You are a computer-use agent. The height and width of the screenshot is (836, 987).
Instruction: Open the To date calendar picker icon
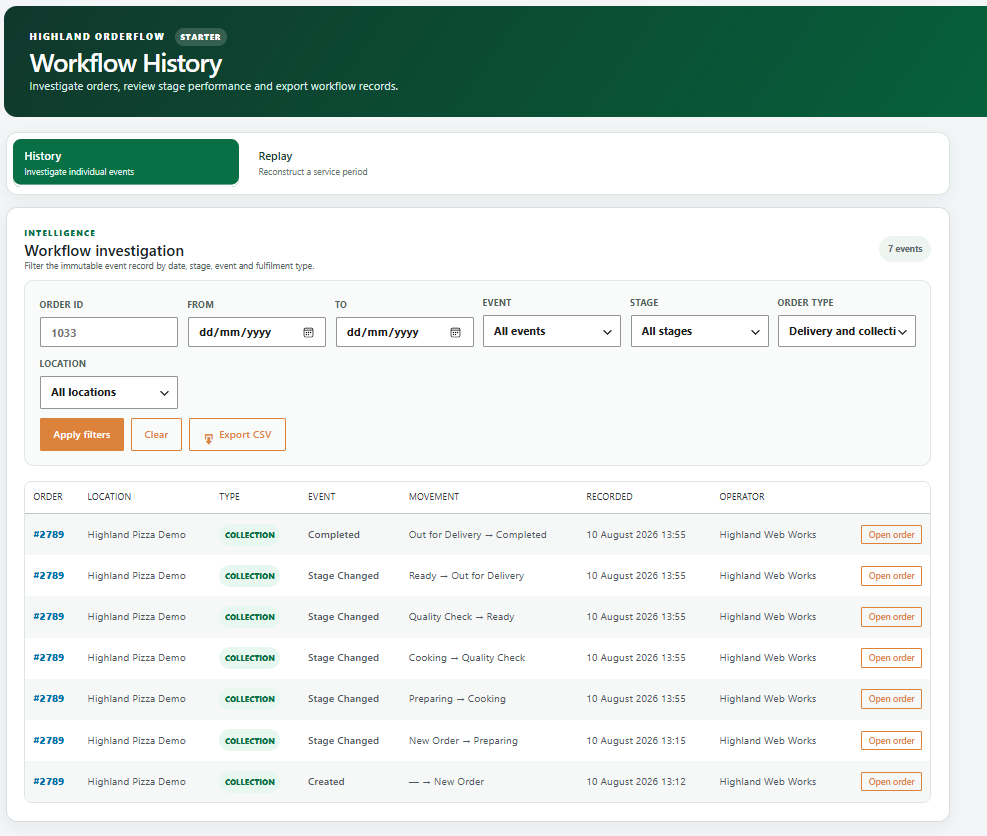click(456, 332)
